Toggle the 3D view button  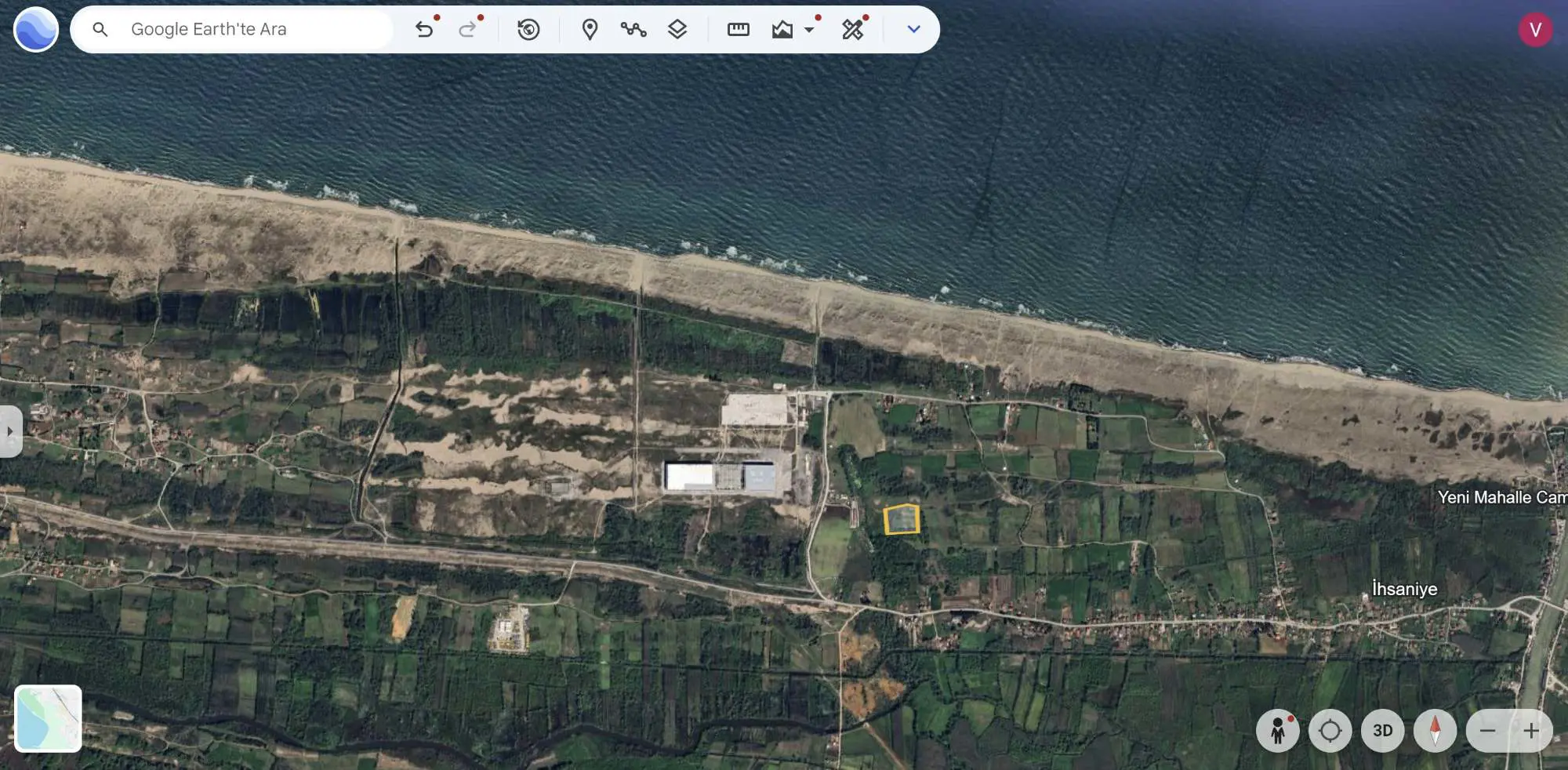1383,731
